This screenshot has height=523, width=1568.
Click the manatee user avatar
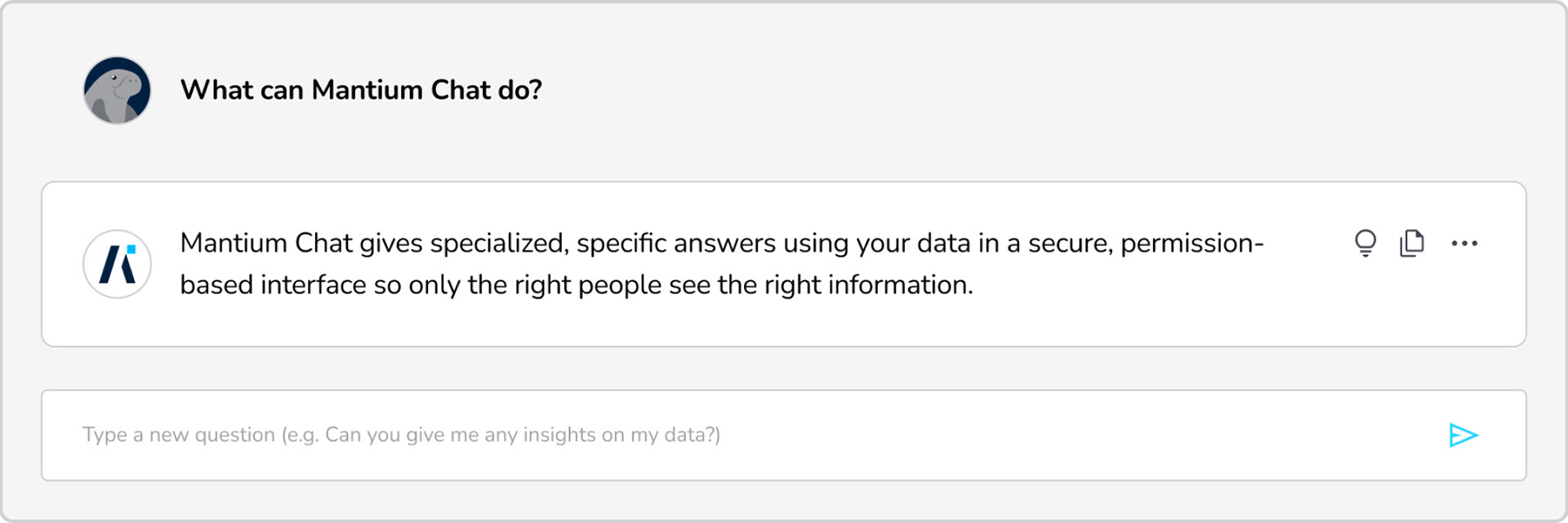tap(117, 90)
